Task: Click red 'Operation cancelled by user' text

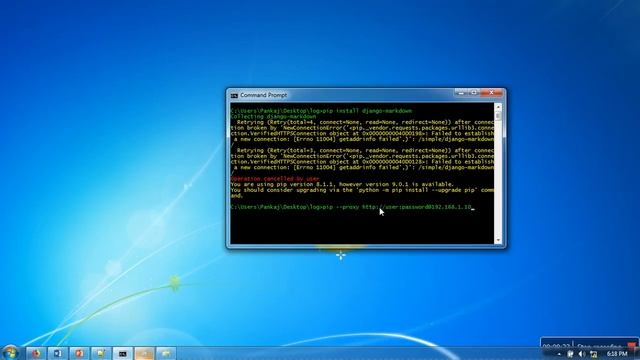Action: 275,179
